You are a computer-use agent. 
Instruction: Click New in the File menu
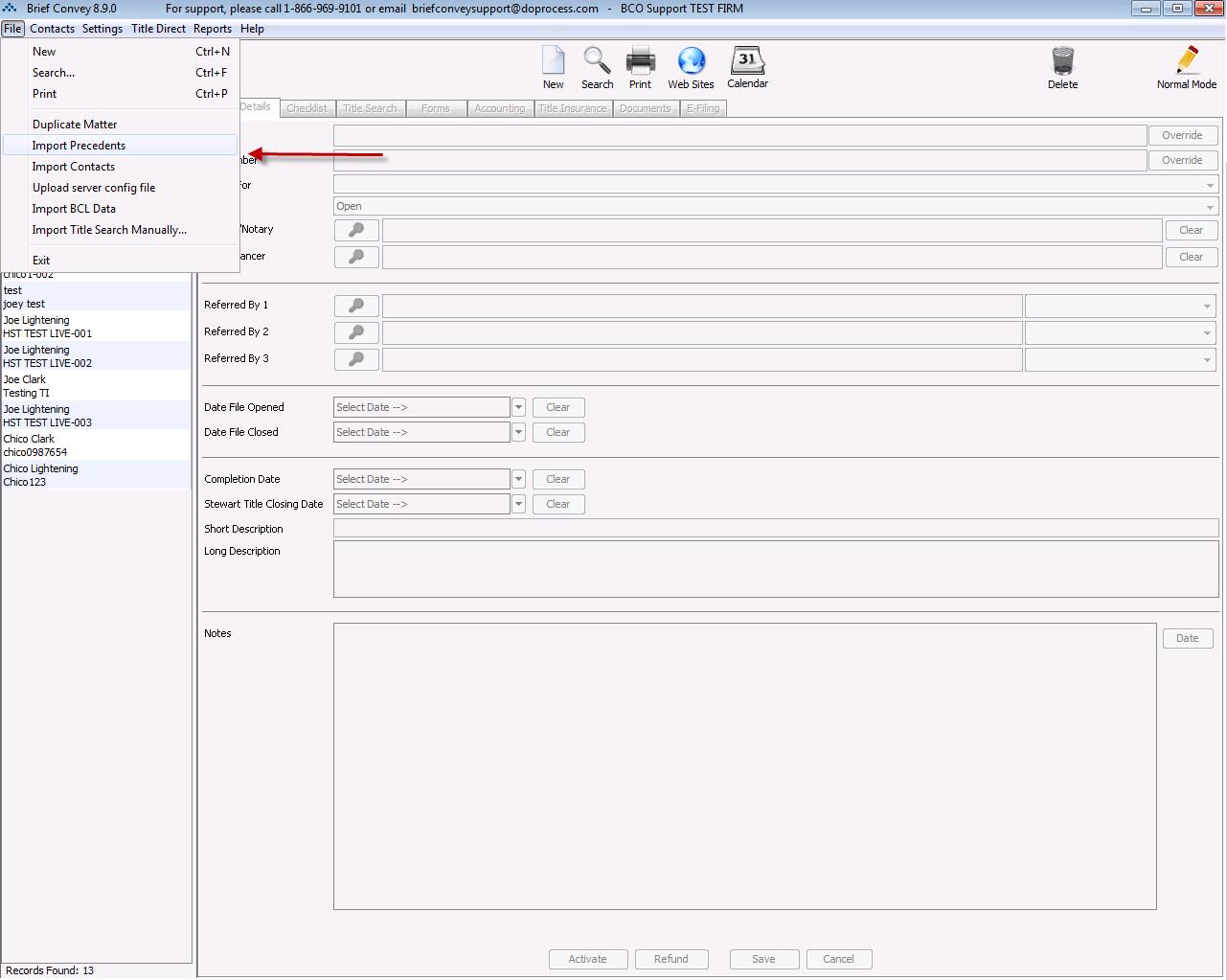pos(120,52)
